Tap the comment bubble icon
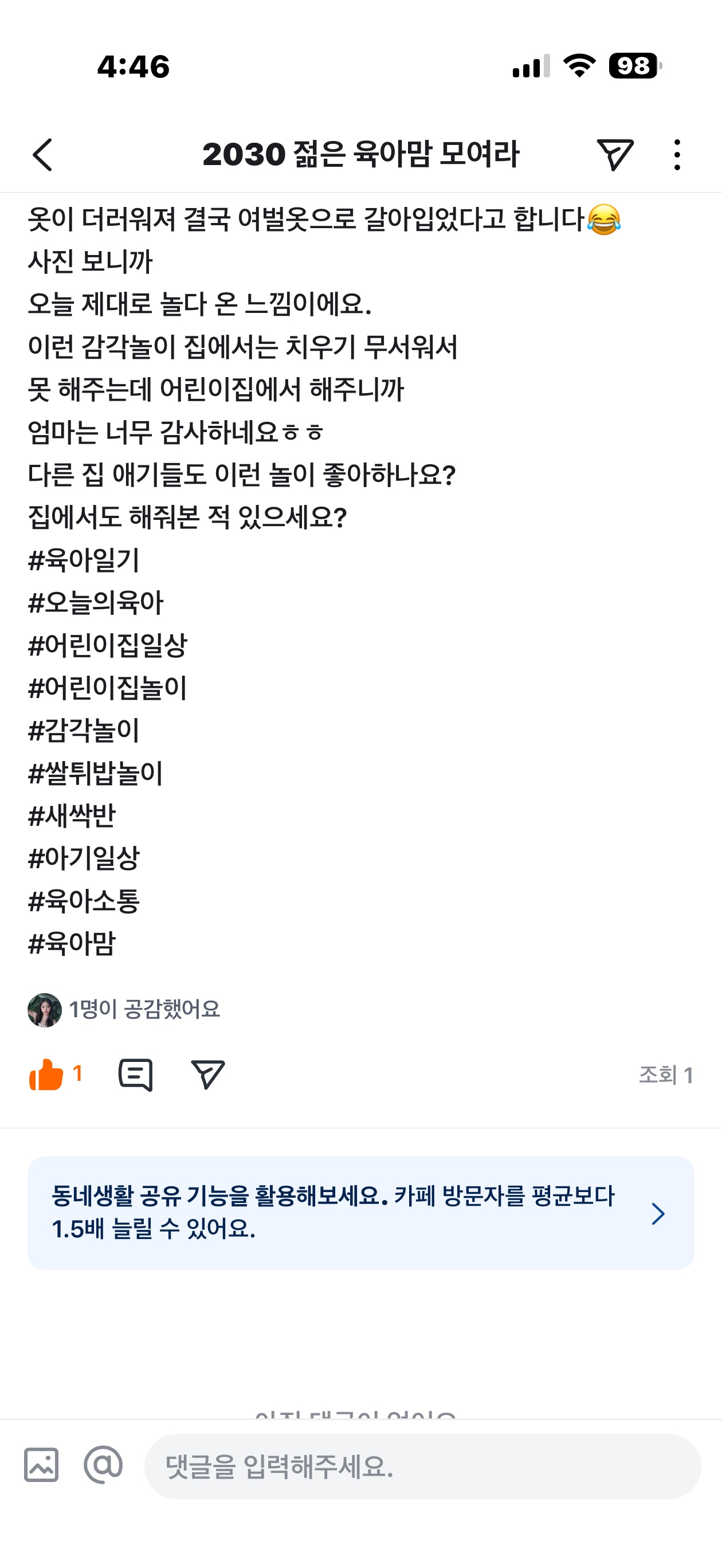Screen dimensions: 722x1568 [135, 1075]
